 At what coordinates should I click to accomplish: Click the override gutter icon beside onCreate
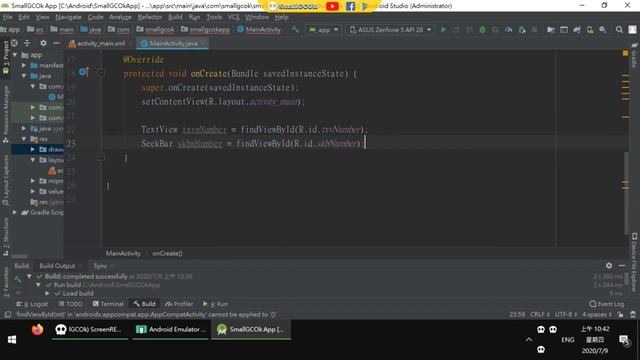(x=84, y=72)
